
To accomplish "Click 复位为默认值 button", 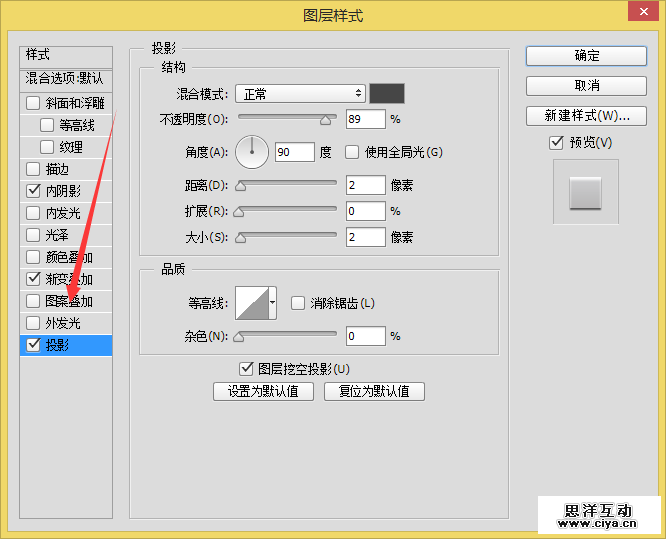I will (x=374, y=391).
